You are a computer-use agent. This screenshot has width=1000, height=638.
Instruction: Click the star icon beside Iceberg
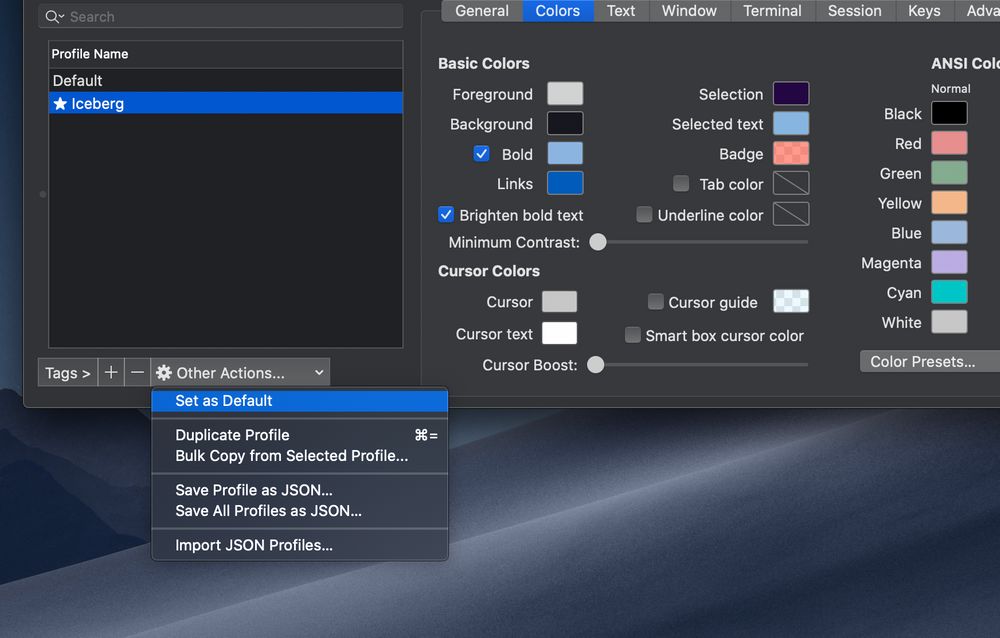[60, 103]
